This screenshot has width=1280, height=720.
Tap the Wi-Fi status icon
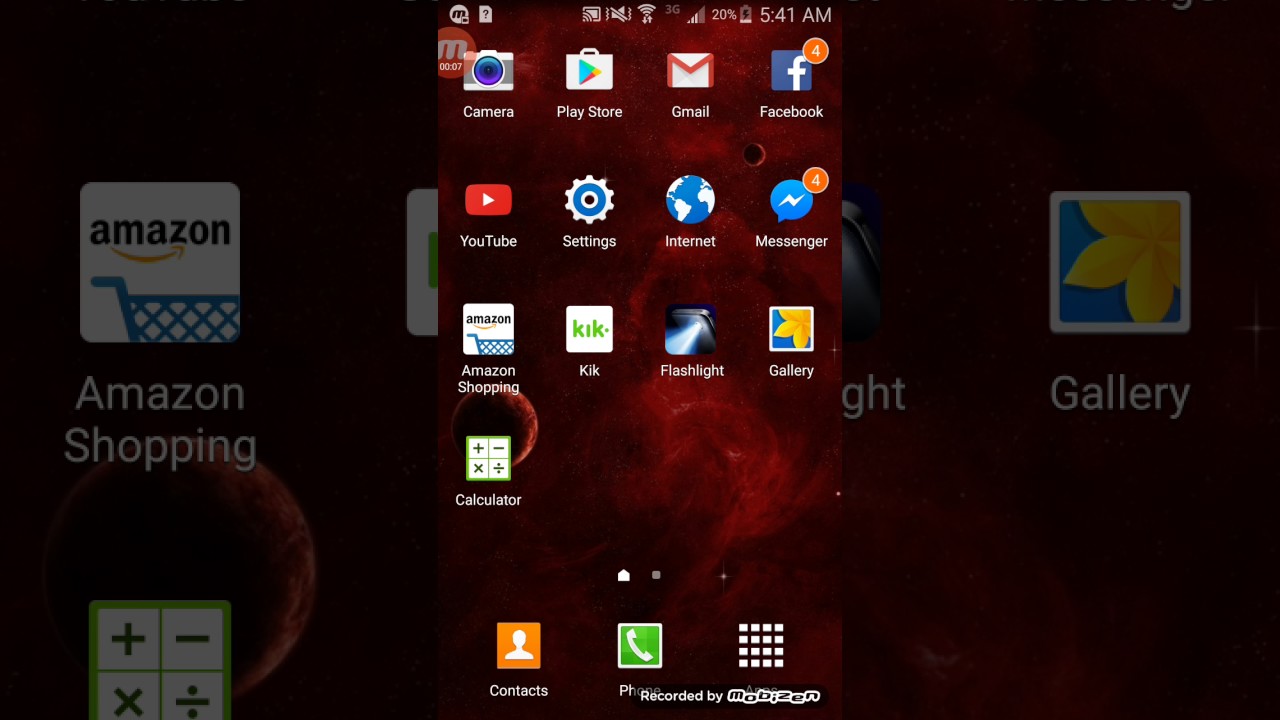pos(647,15)
